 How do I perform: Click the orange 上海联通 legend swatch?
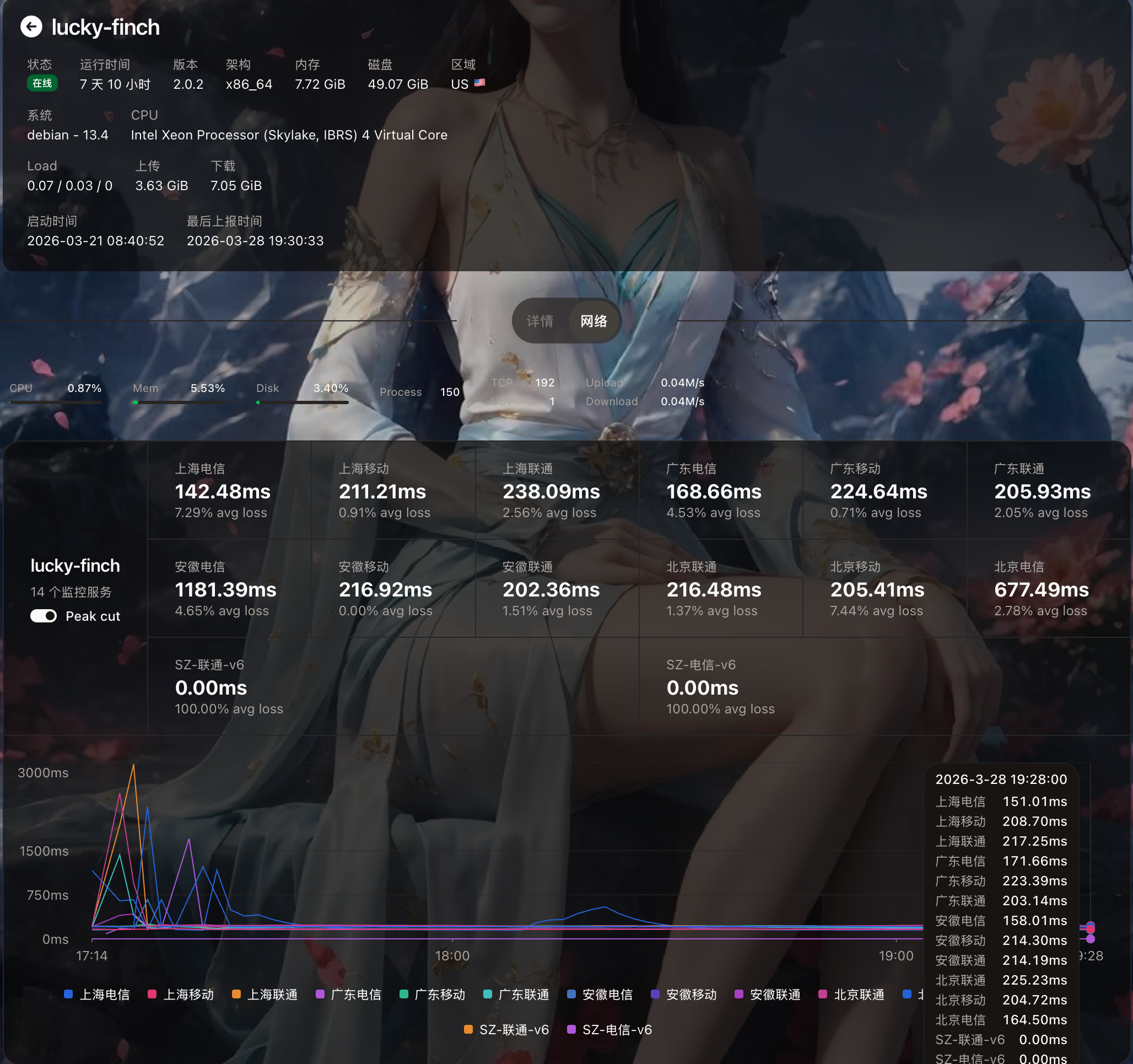coord(236,994)
